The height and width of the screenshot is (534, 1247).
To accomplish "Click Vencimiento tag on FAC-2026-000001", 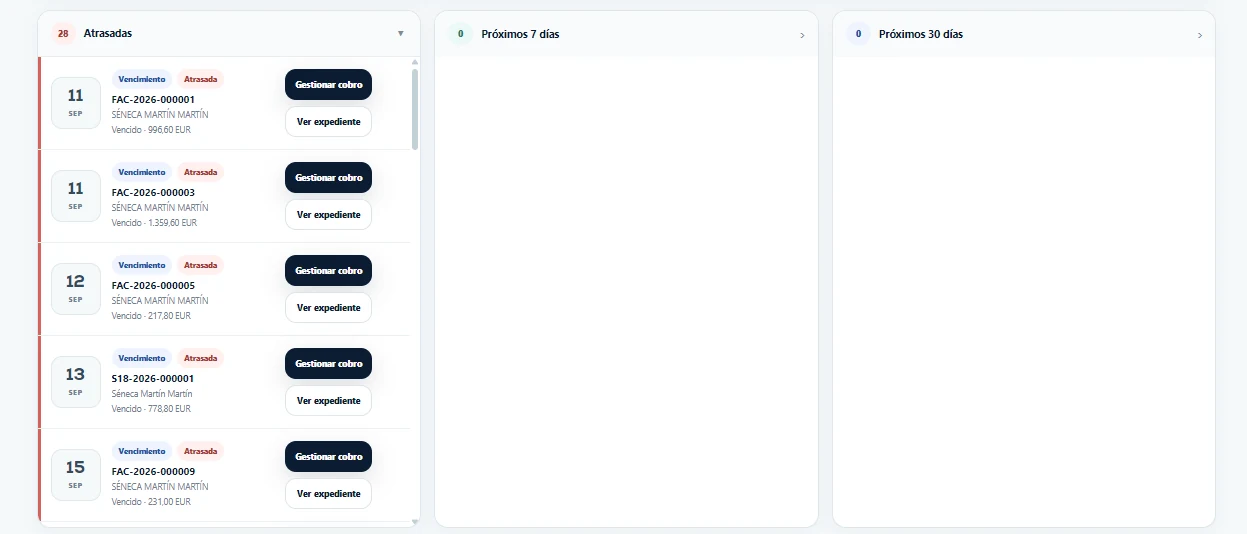I will pos(142,79).
